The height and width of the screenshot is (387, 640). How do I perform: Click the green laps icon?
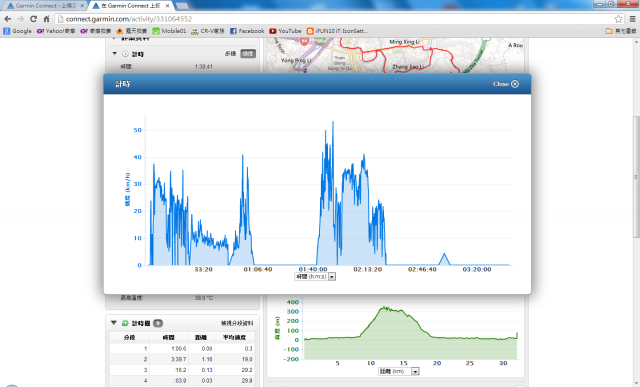[x=125, y=323]
